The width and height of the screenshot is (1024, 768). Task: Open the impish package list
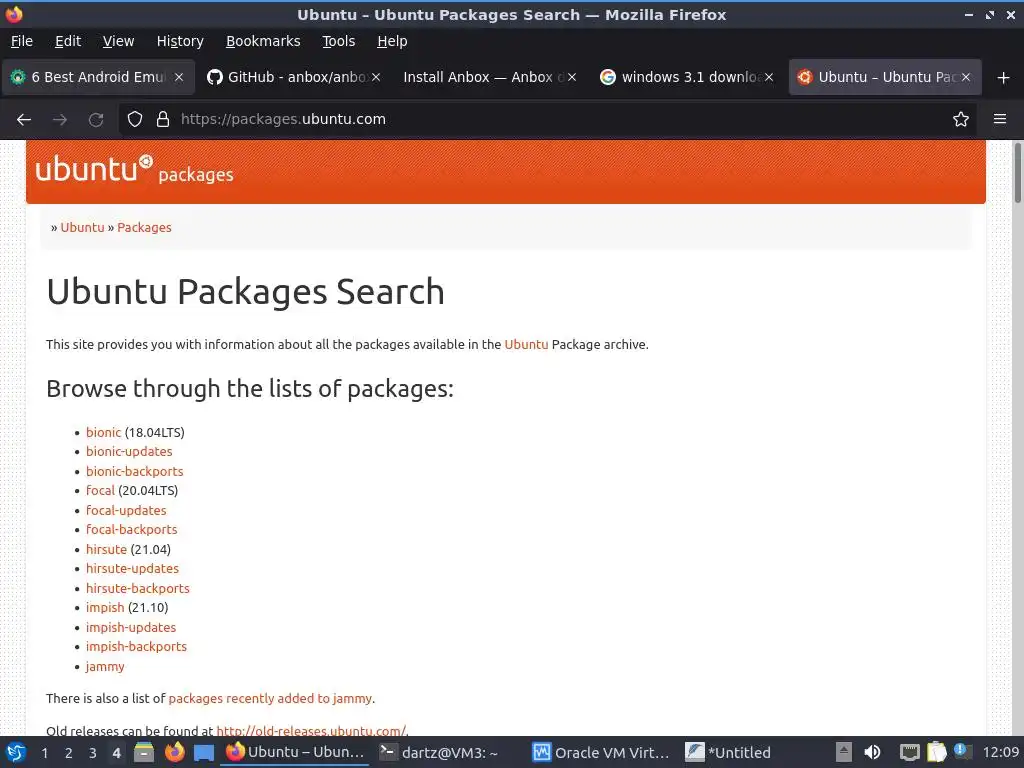pyautogui.click(x=104, y=608)
